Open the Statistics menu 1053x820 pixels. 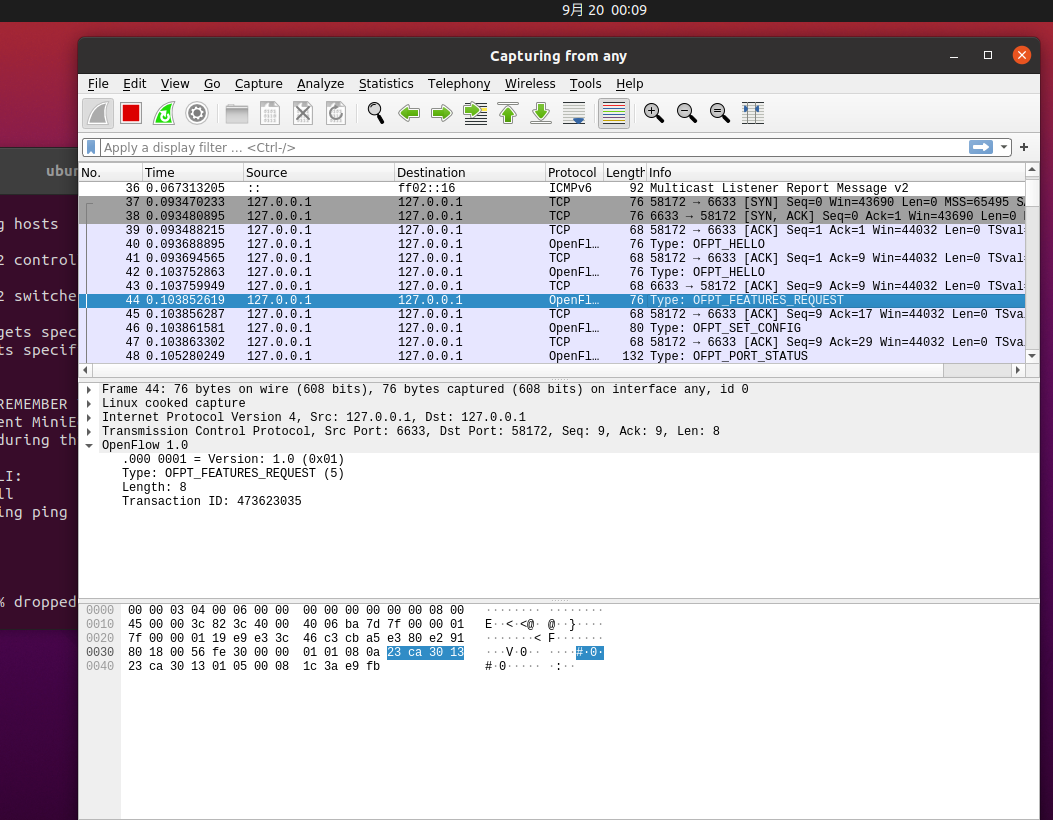click(x=386, y=83)
